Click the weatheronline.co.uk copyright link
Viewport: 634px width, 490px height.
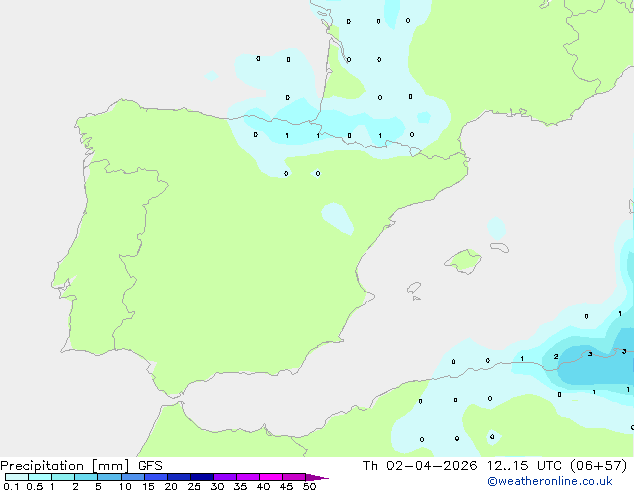coord(550,481)
